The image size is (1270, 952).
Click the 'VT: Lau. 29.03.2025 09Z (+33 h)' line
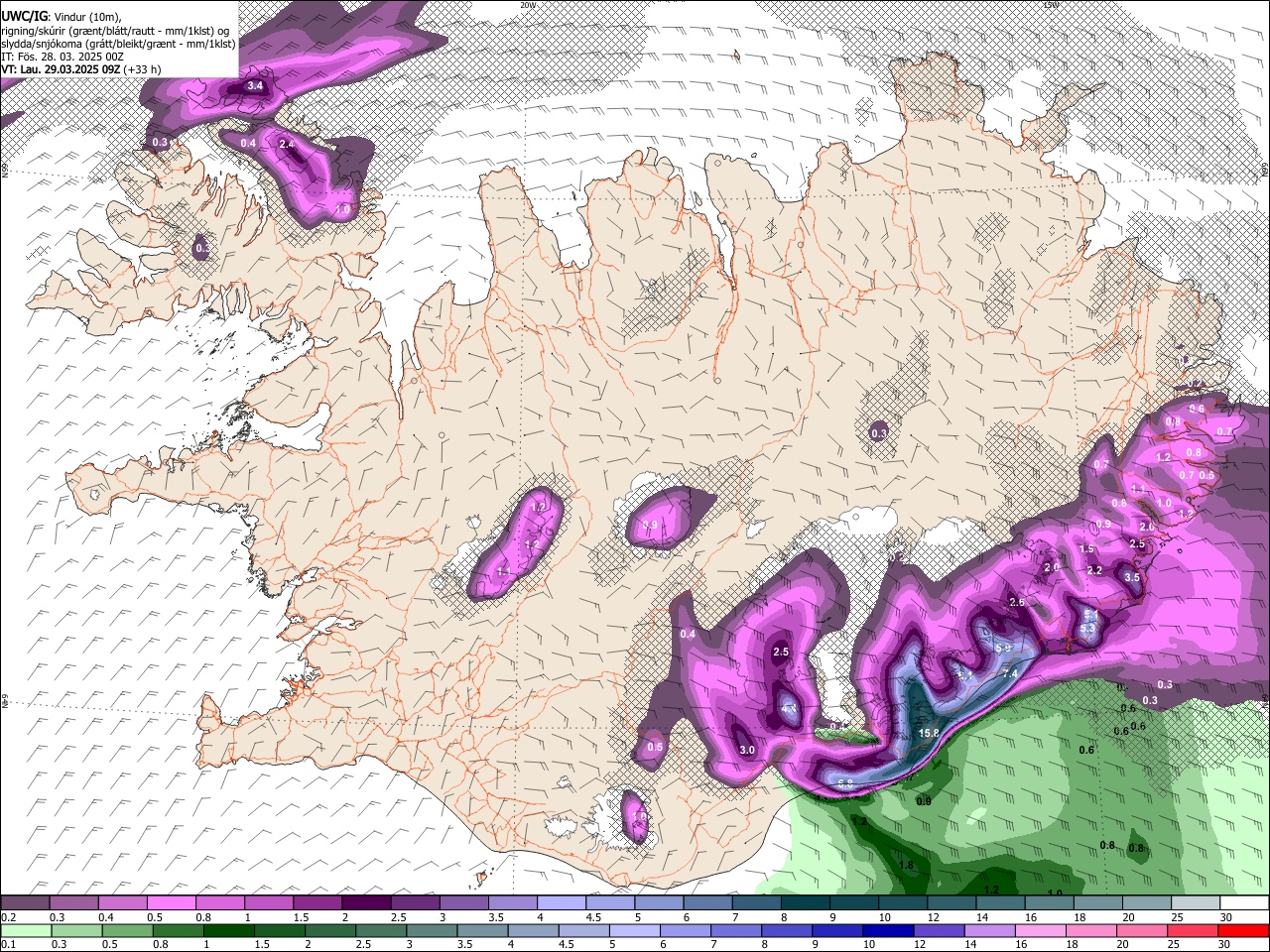click(81, 69)
